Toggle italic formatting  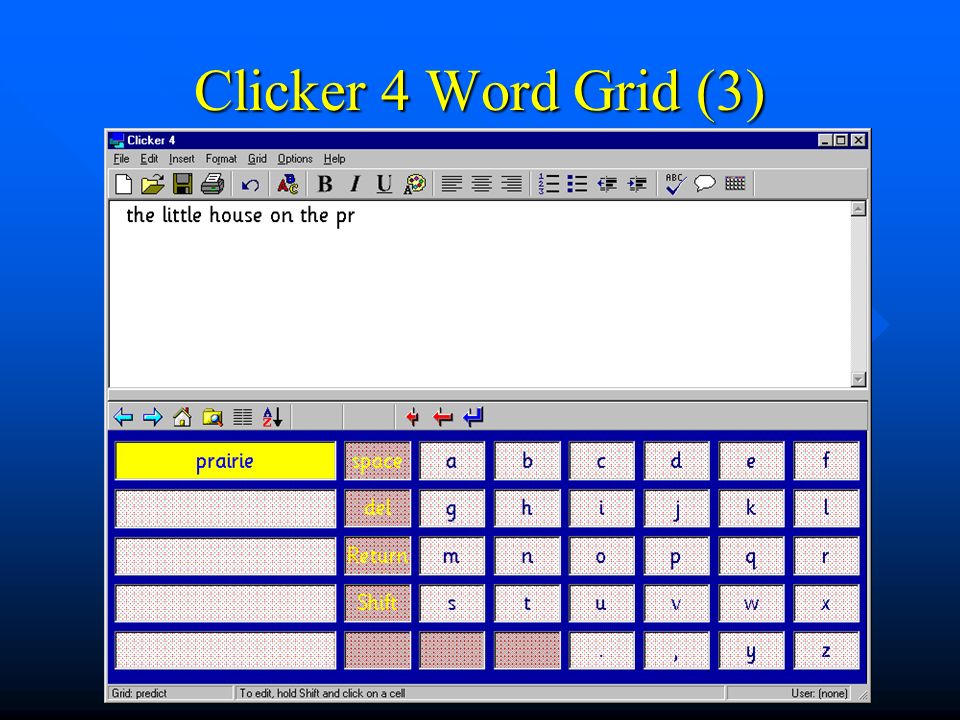354,184
